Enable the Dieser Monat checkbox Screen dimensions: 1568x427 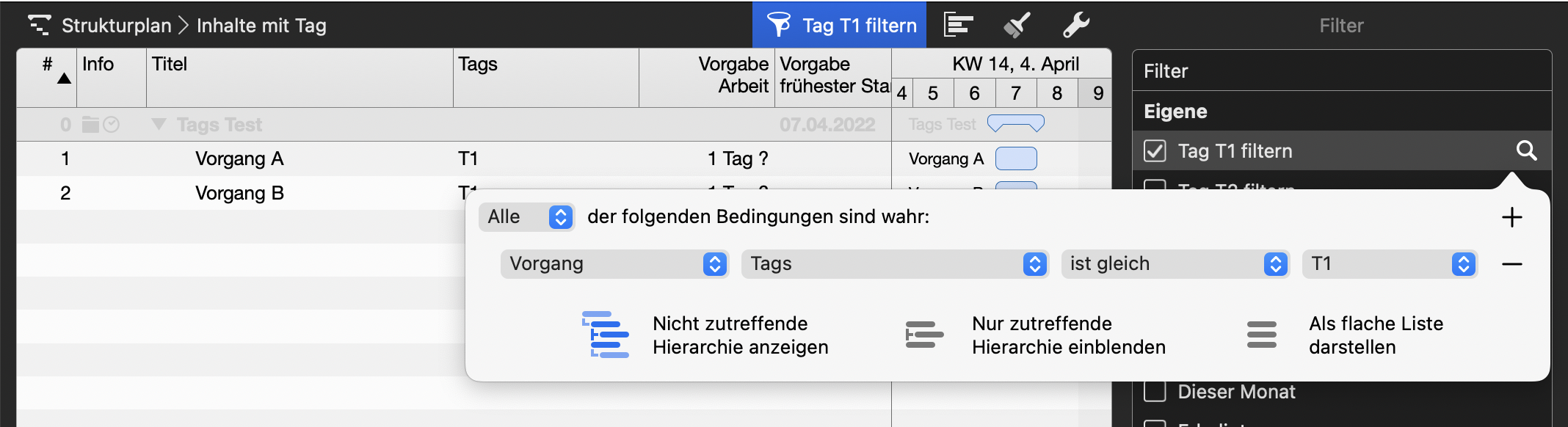click(x=1155, y=392)
